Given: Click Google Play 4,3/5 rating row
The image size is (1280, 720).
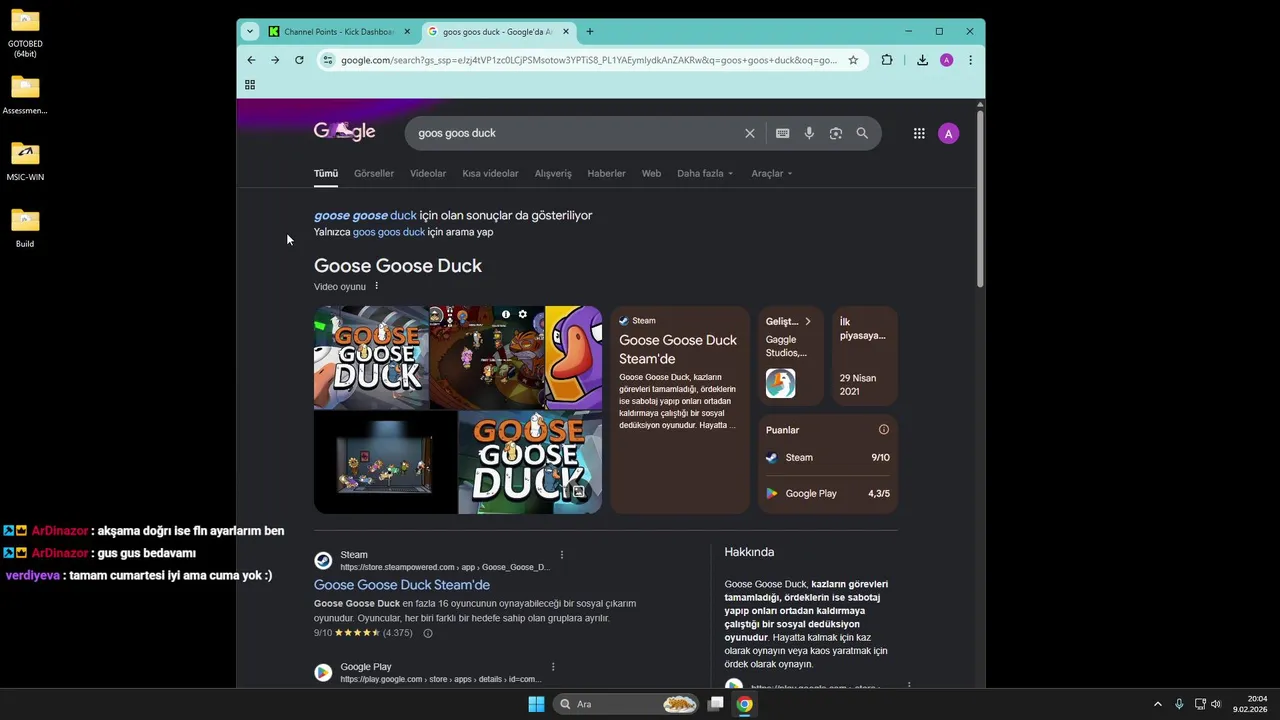Looking at the screenshot, I should 828,494.
